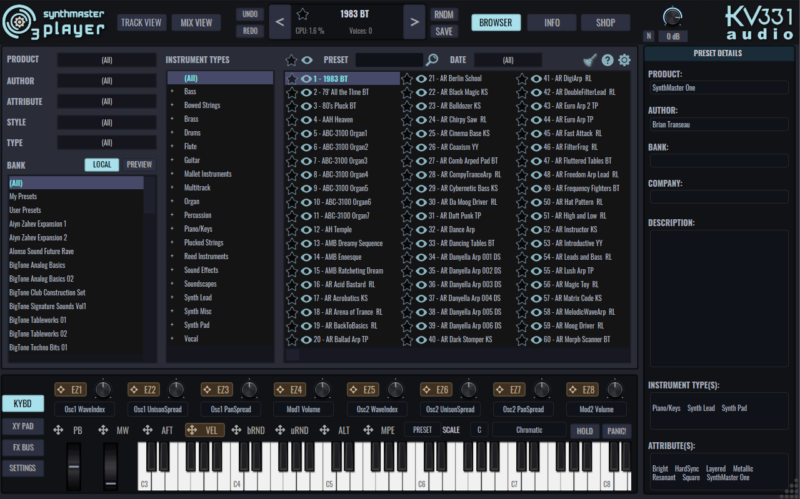Image resolution: width=800 pixels, height=499 pixels.
Task: Switch to the INFO tab
Action: [x=551, y=22]
